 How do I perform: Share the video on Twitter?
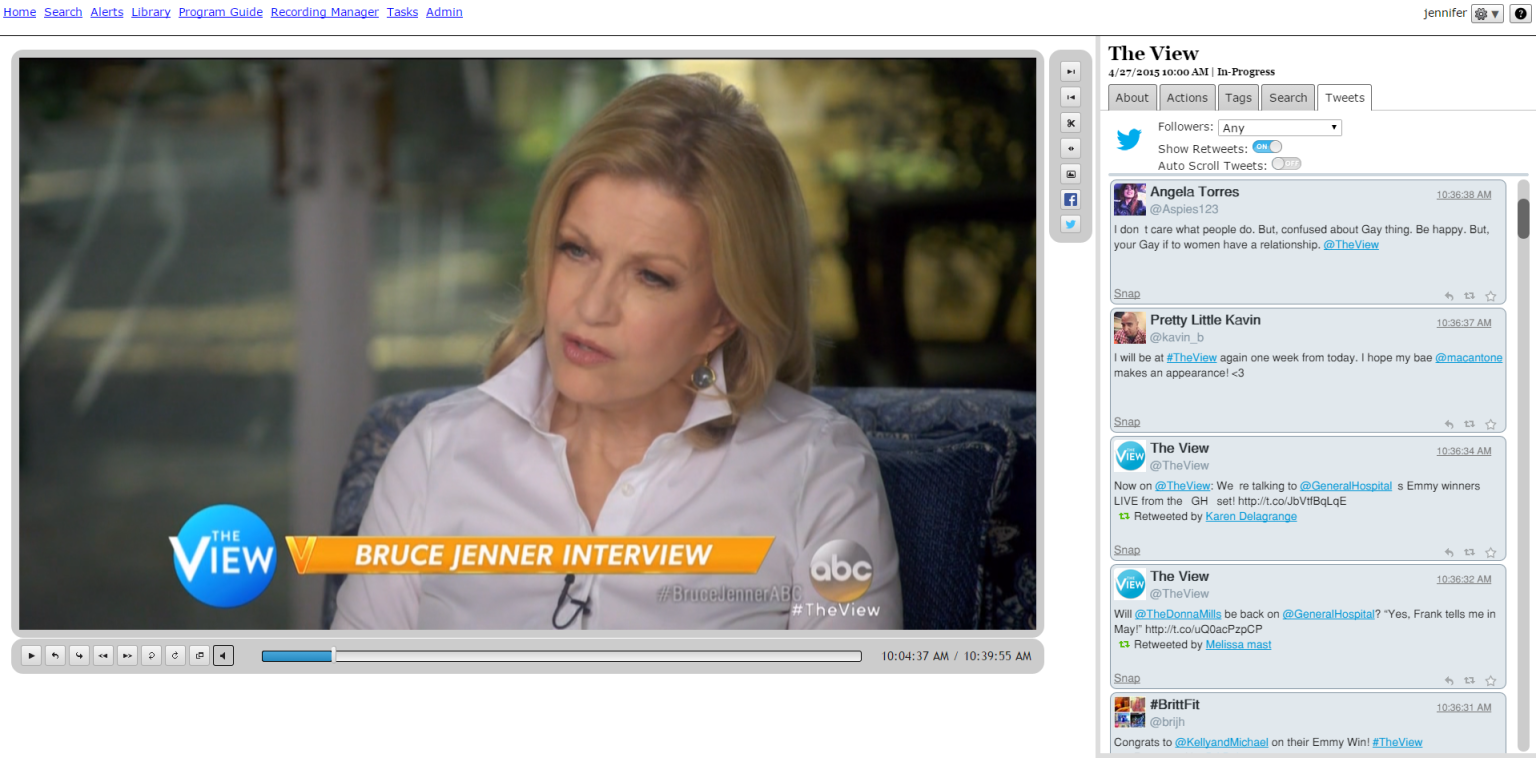click(x=1070, y=225)
